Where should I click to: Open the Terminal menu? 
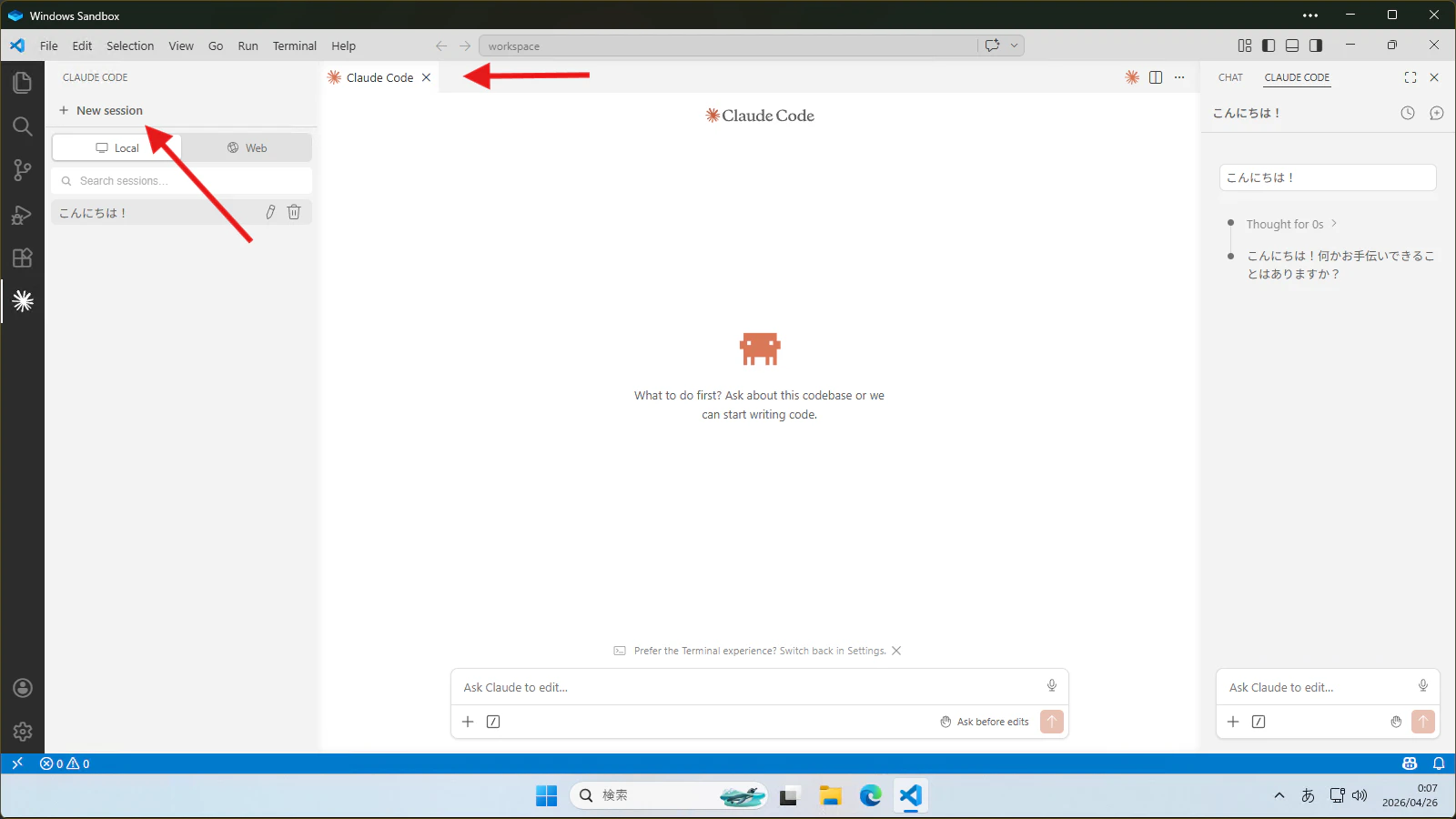click(295, 45)
